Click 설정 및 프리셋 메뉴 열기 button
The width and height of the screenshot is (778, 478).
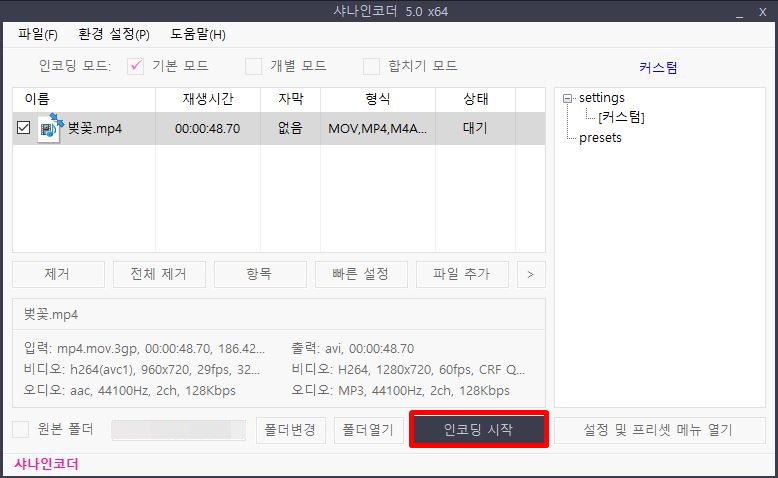(x=659, y=430)
